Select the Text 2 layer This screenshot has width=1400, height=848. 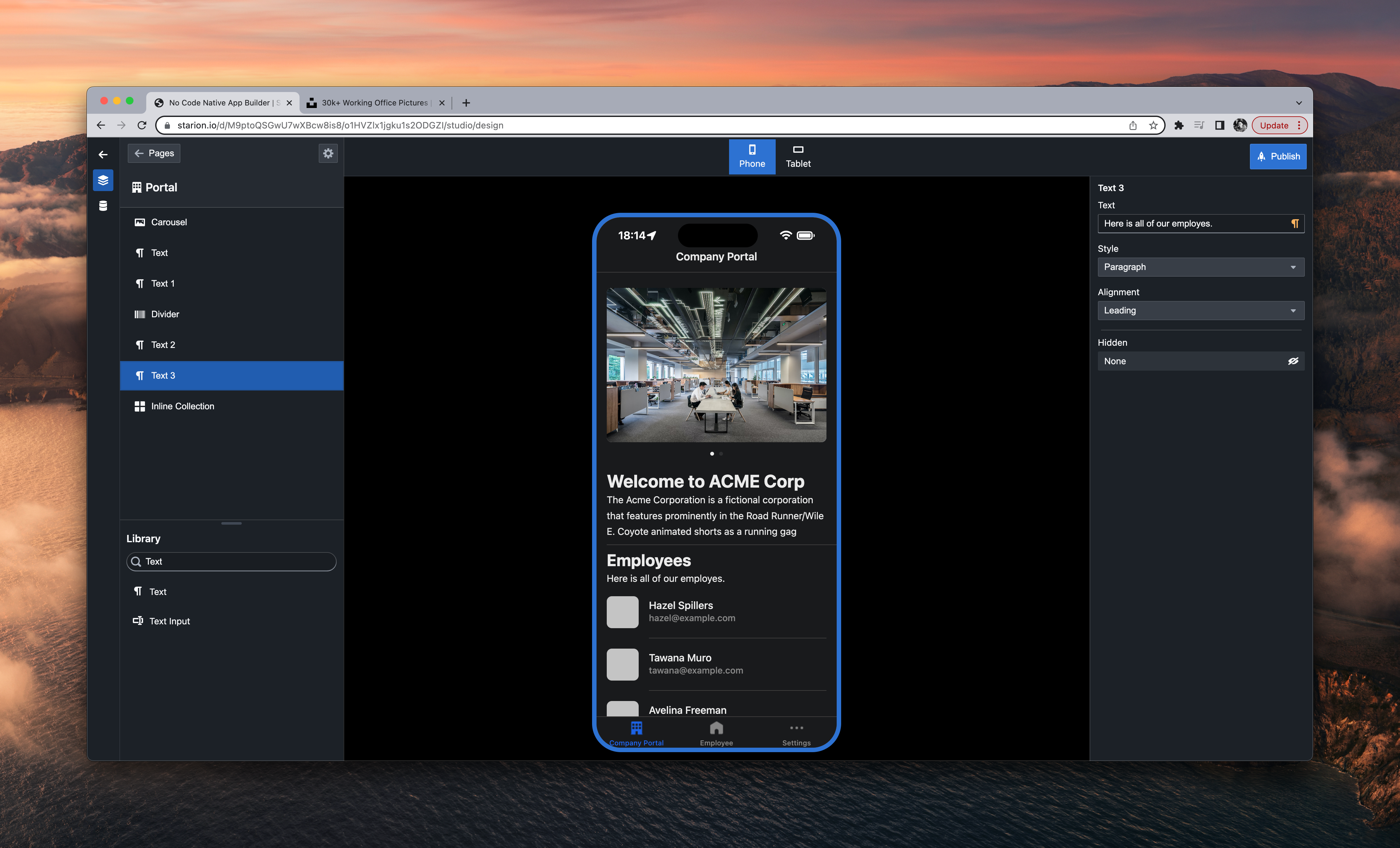click(x=232, y=345)
